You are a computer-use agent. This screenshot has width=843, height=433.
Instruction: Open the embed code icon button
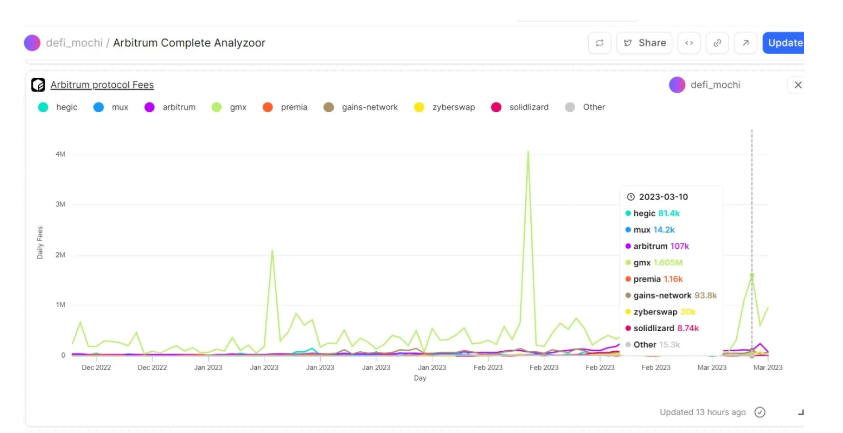coord(689,43)
